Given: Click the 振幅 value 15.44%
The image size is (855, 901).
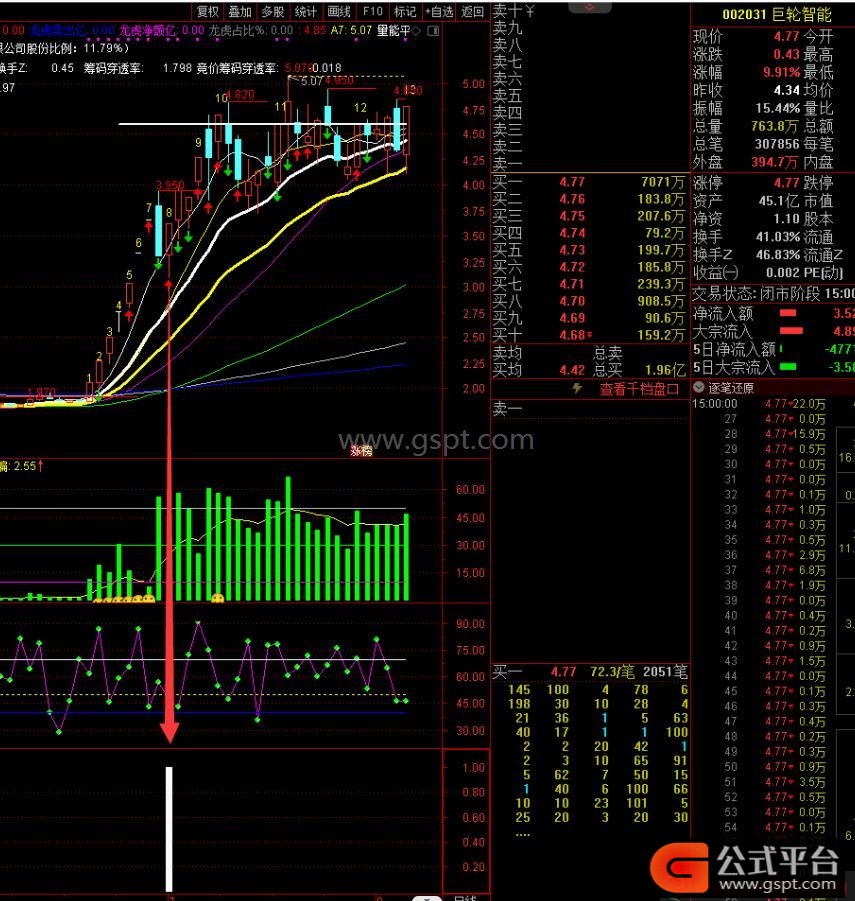Looking at the screenshot, I should (777, 108).
